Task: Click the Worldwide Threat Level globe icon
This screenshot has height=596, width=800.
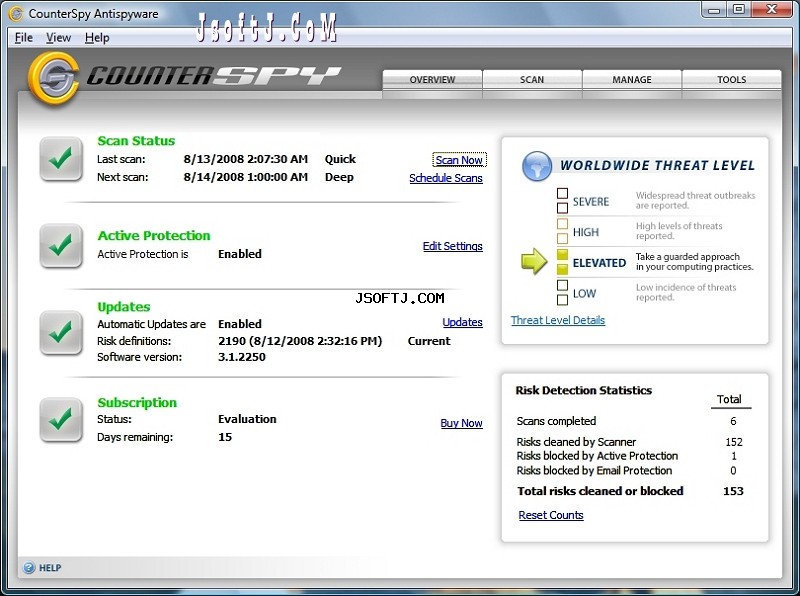Action: pyautogui.click(x=537, y=166)
